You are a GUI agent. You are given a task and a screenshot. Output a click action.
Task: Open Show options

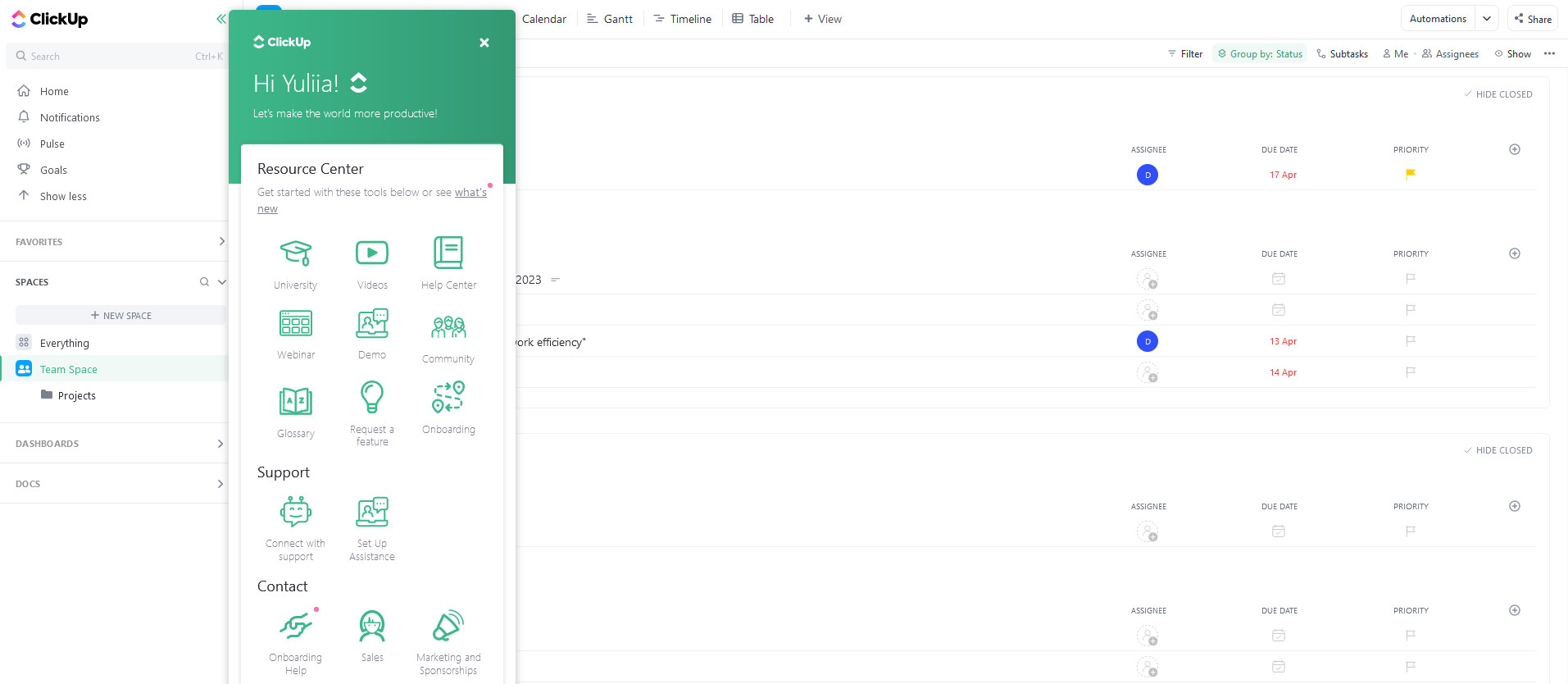click(1513, 54)
